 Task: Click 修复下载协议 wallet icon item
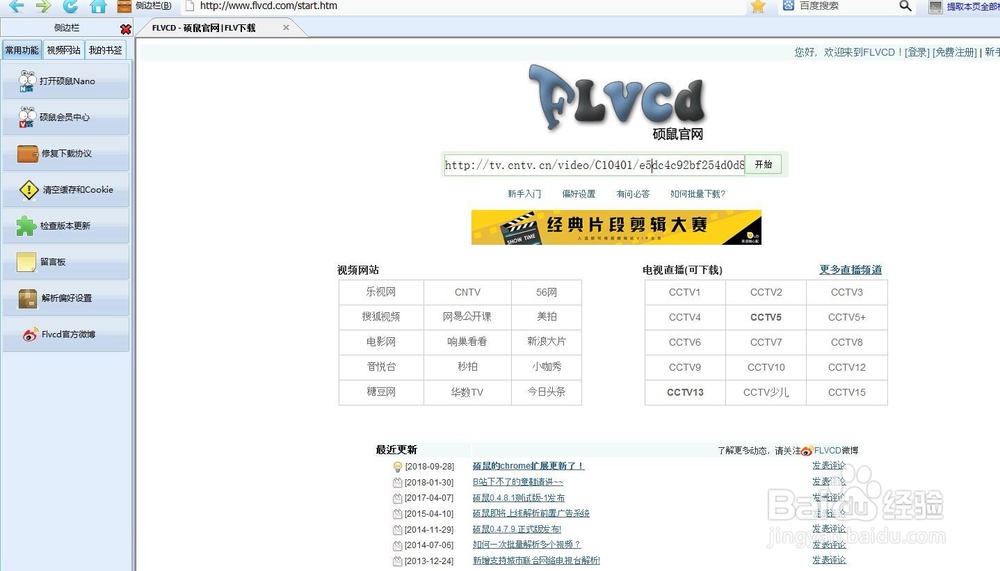66,153
